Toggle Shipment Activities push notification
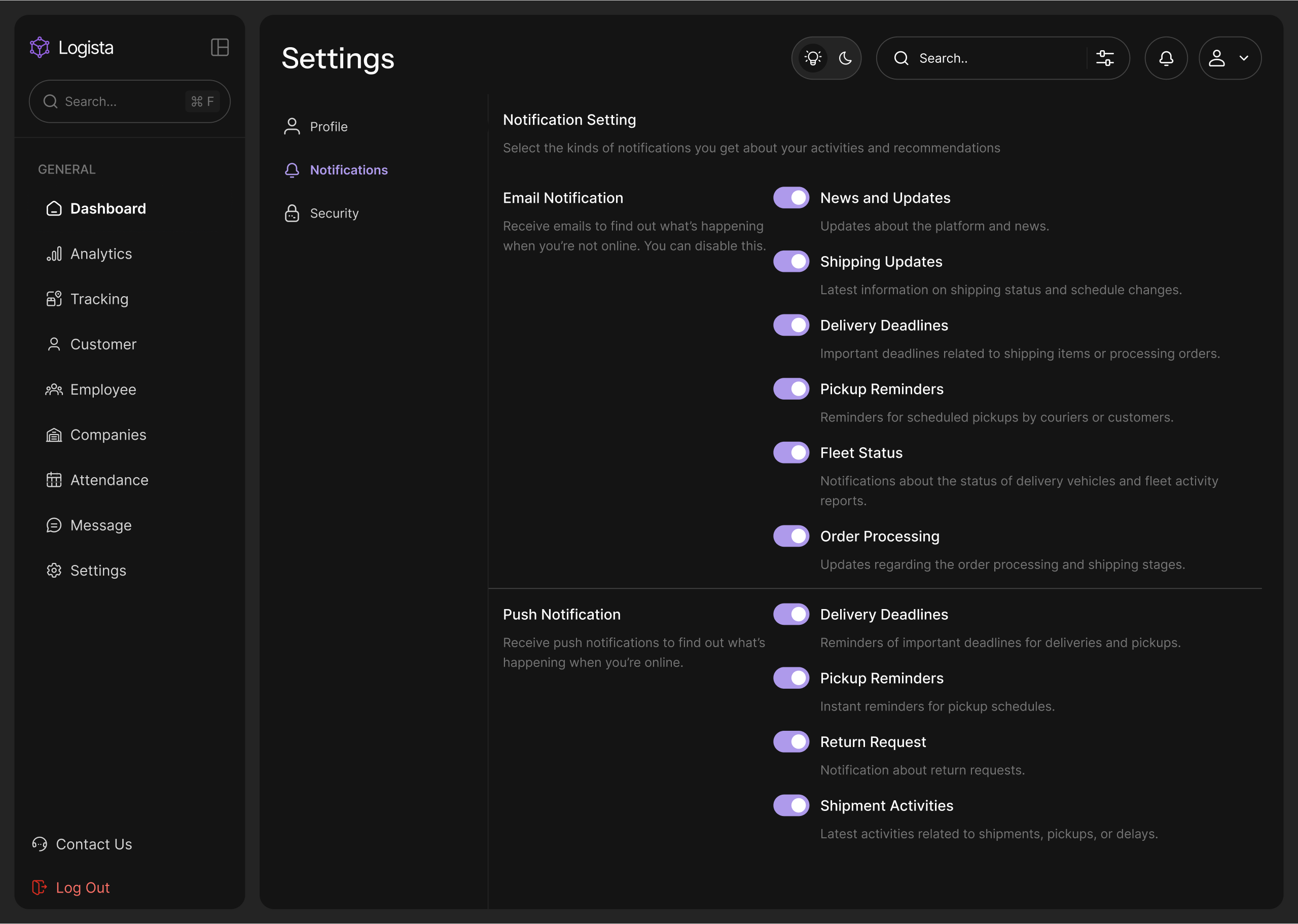 [x=791, y=805]
